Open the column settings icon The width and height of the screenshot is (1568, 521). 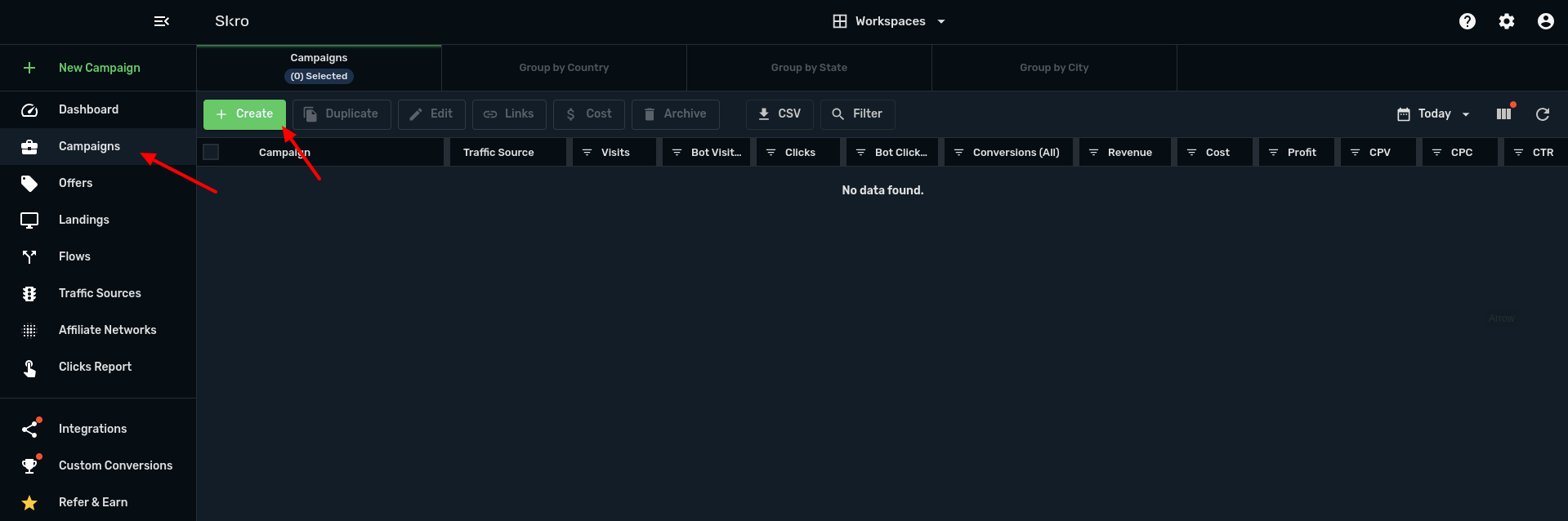[1503, 114]
